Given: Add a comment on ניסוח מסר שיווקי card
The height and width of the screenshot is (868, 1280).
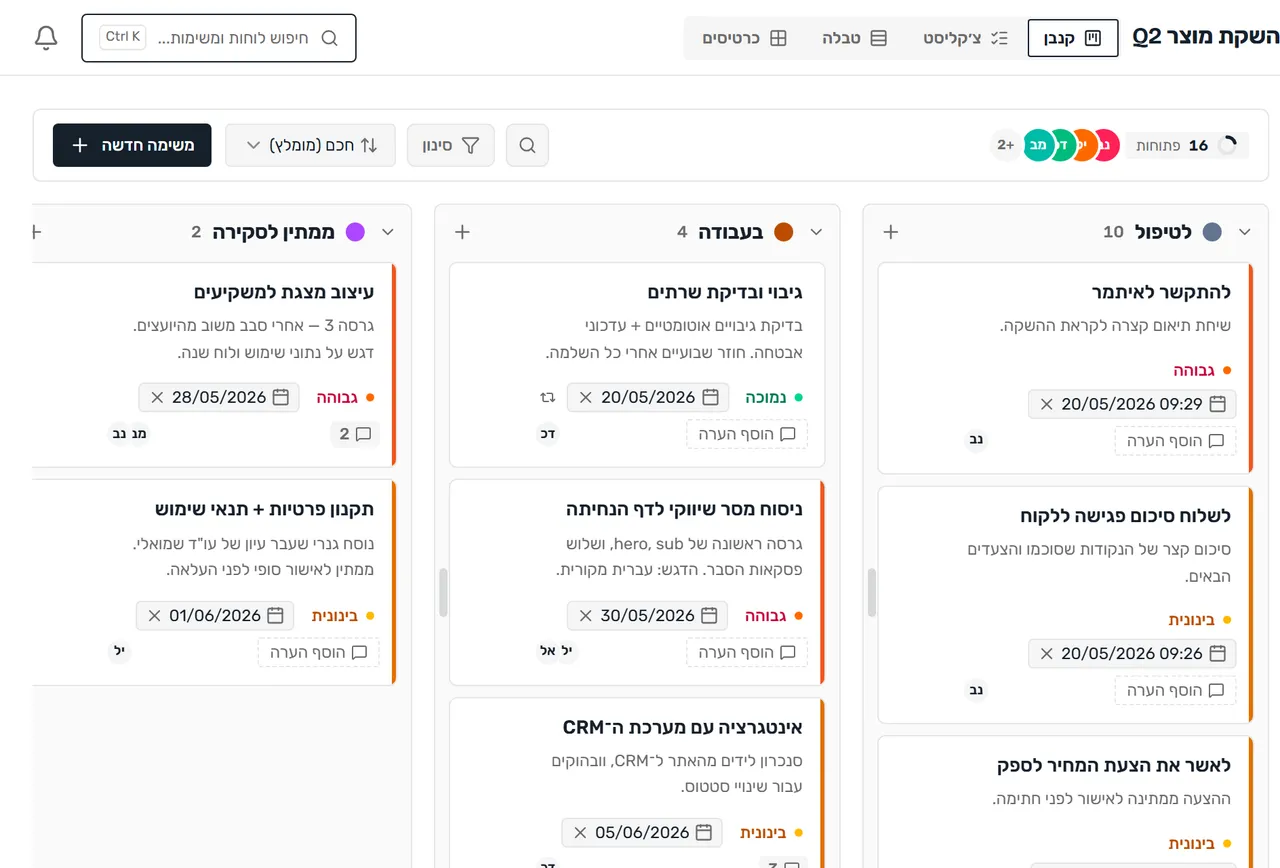Looking at the screenshot, I should [746, 652].
